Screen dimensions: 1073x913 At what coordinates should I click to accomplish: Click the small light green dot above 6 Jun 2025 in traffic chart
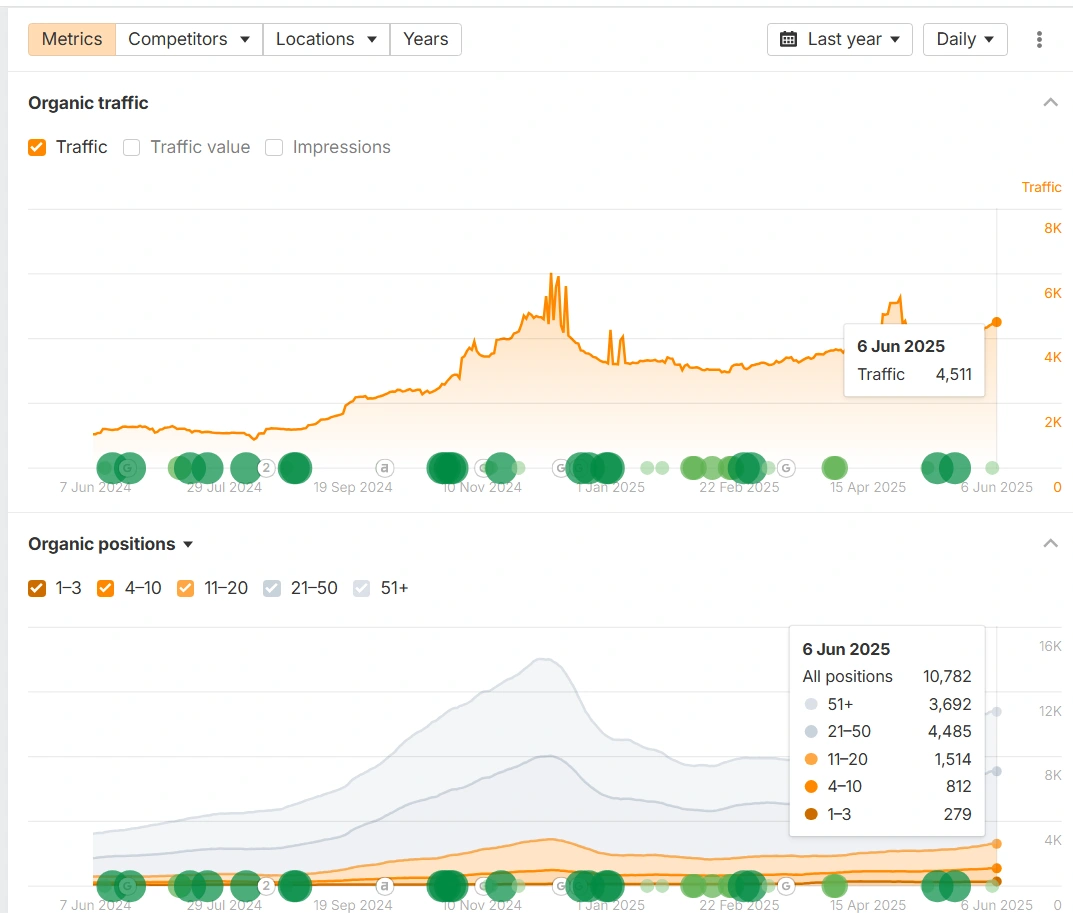(992, 468)
